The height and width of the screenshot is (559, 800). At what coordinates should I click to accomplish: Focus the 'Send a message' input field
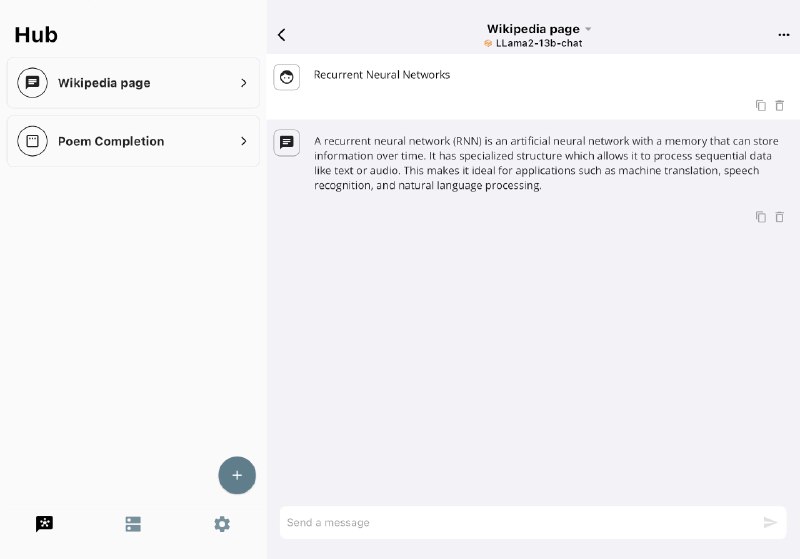(520, 522)
